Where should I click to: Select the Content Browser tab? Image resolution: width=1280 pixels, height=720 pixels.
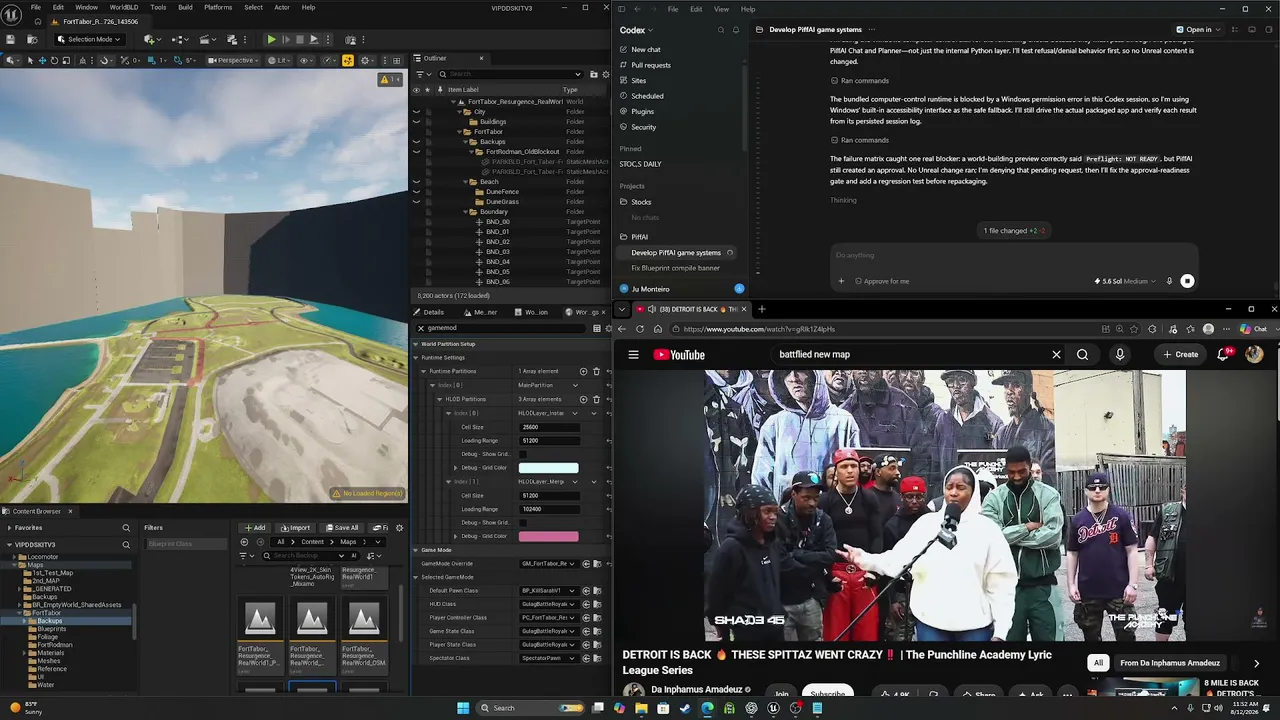click(x=37, y=511)
